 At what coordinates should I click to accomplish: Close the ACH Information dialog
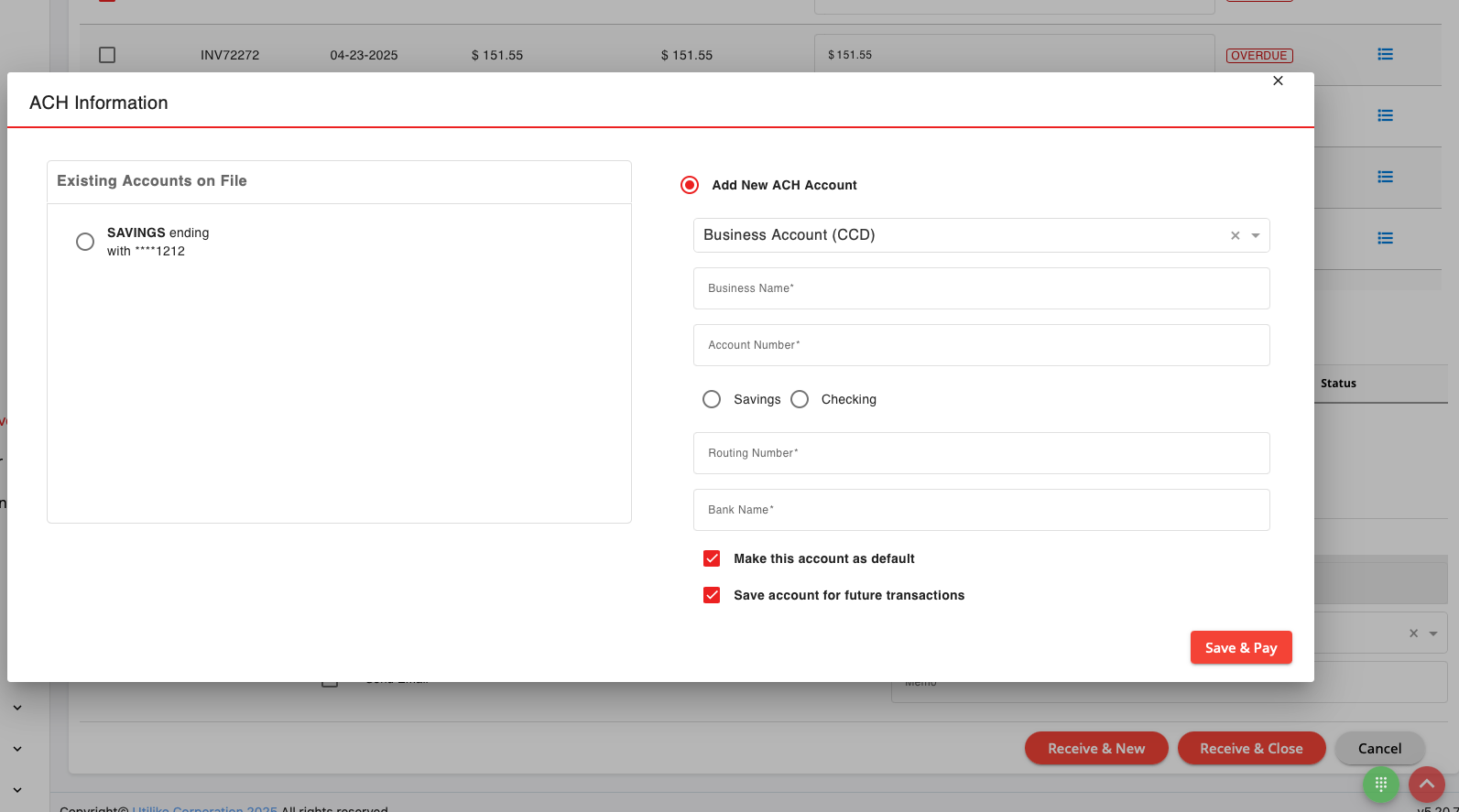(x=1278, y=81)
